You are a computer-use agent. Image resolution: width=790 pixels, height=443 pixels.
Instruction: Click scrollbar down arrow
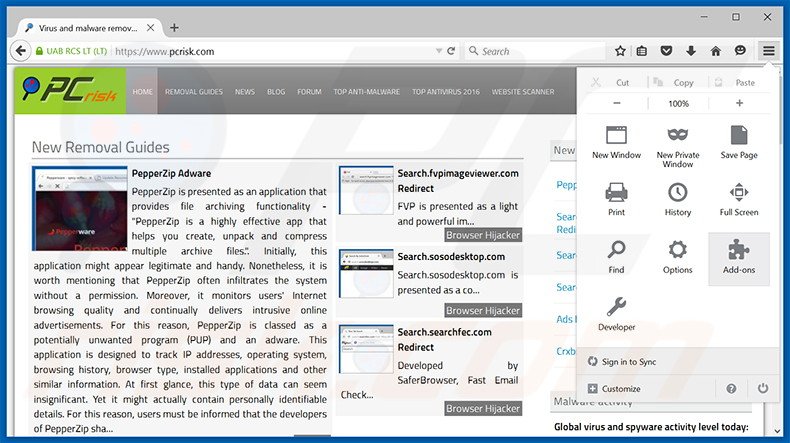click(777, 431)
